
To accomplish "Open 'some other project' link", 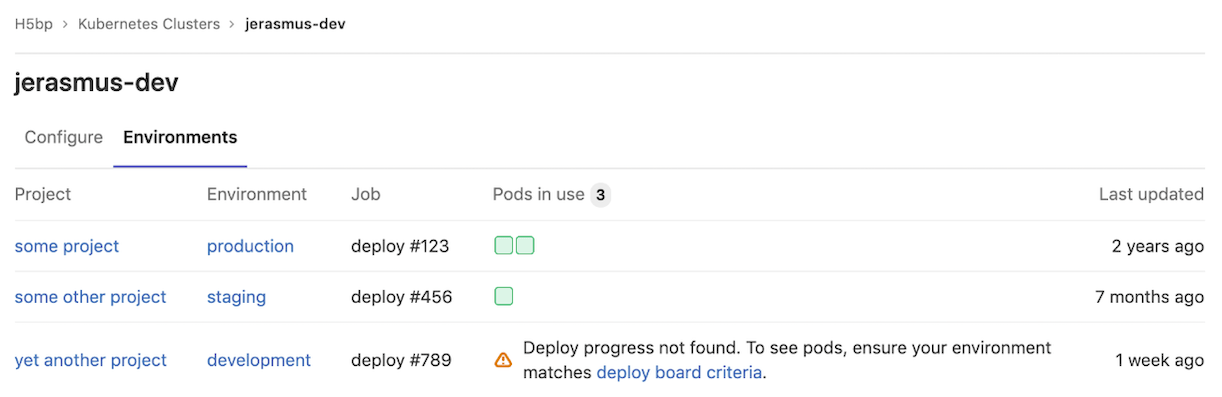I will coord(91,297).
